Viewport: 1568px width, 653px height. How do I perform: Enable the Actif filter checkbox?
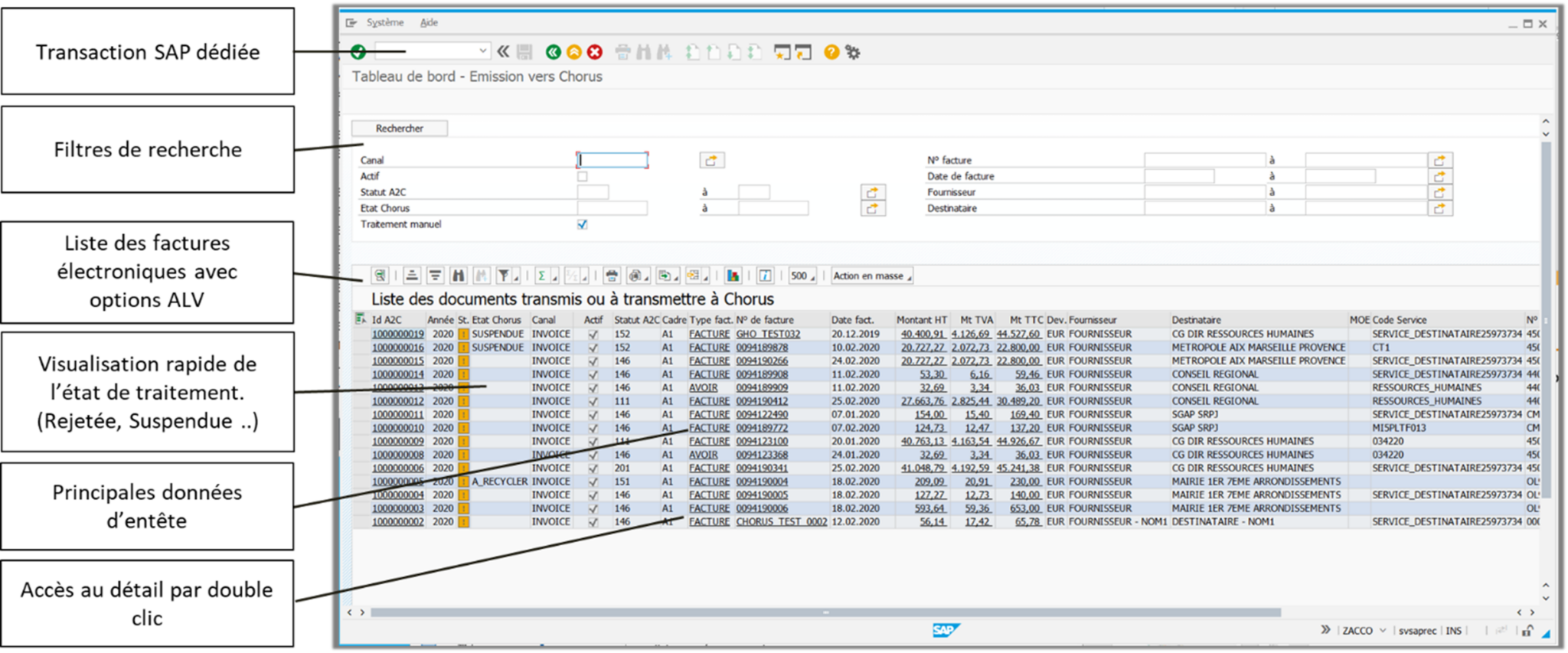(x=583, y=176)
